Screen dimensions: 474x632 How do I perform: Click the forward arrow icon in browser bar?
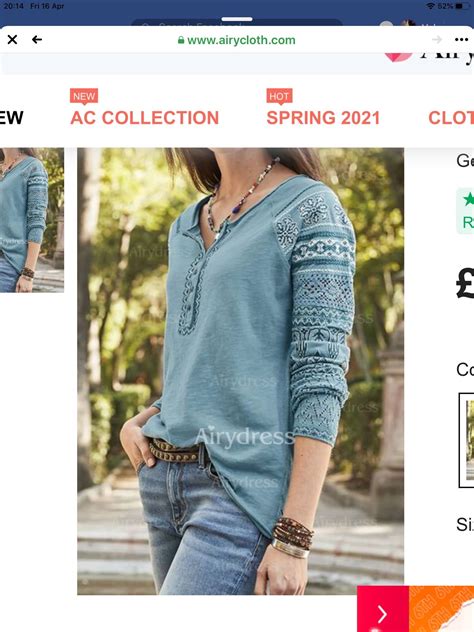pos(437,40)
